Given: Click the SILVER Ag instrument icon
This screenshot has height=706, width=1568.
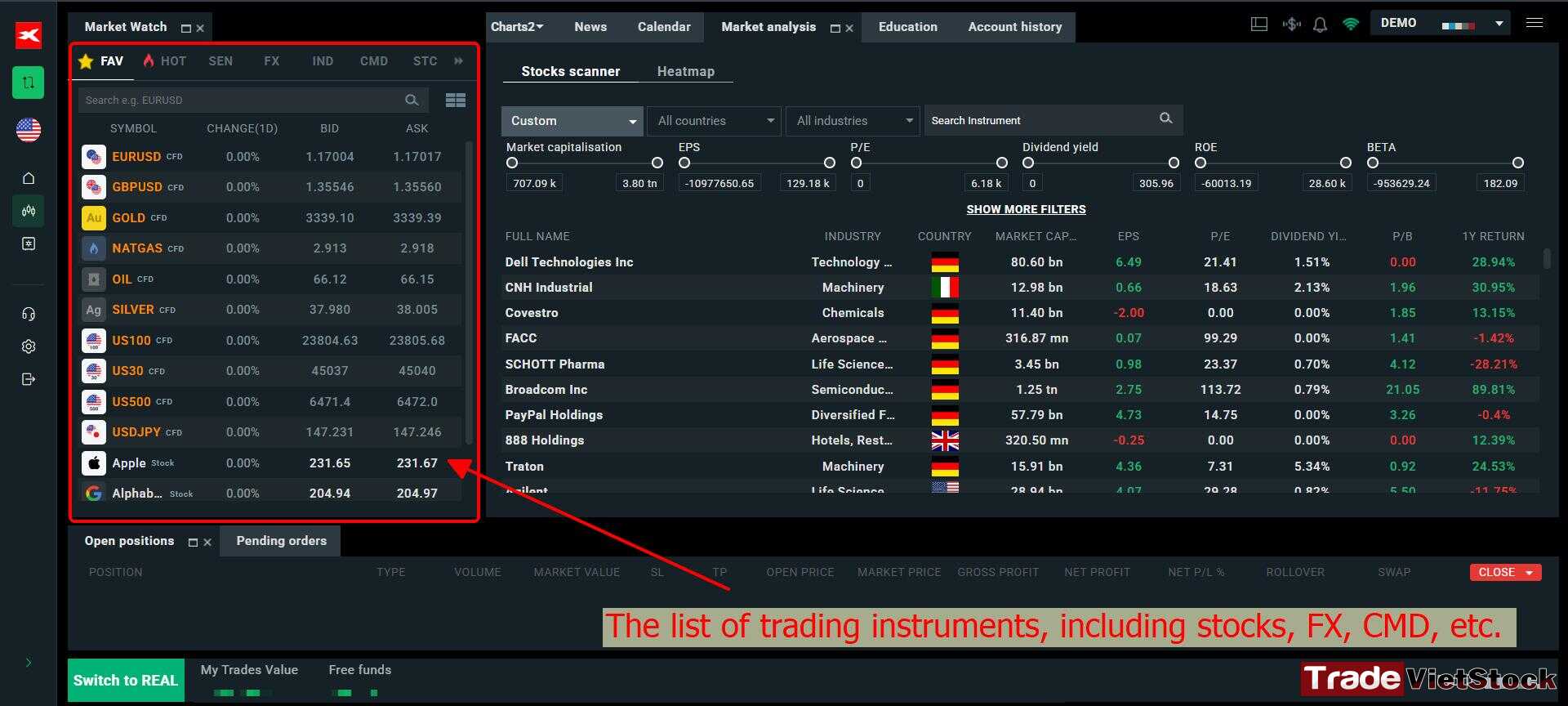Looking at the screenshot, I should (94, 310).
